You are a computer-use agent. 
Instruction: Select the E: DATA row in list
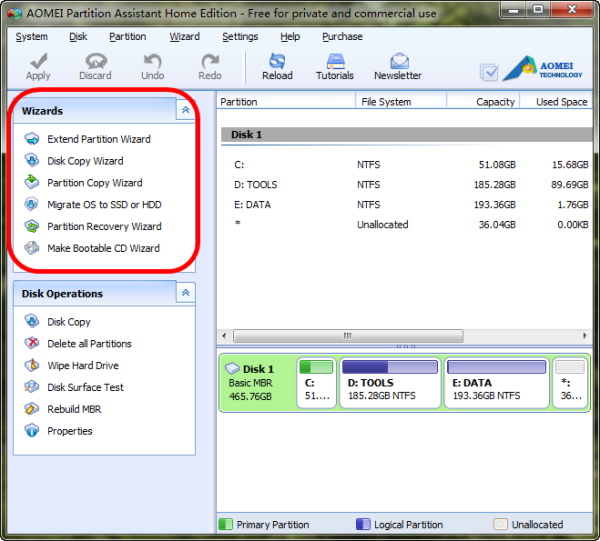[x=407, y=205]
